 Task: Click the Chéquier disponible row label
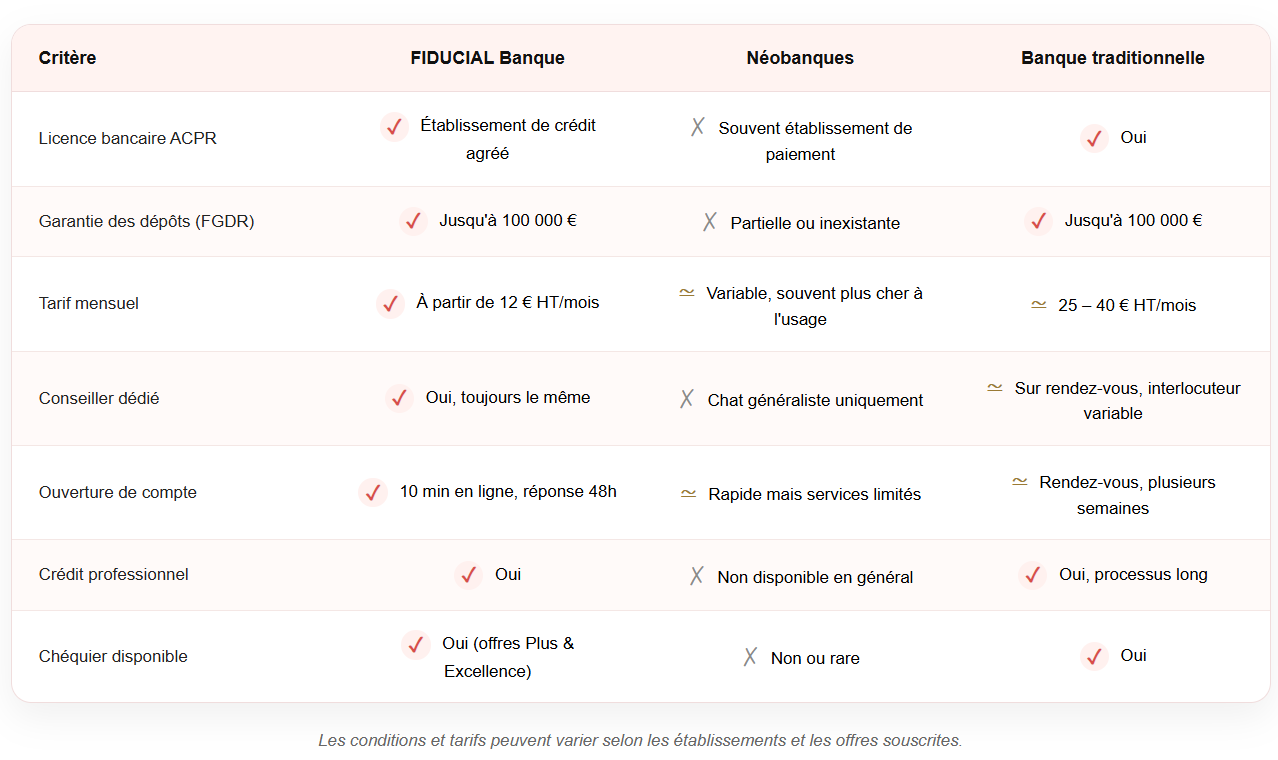pos(113,656)
